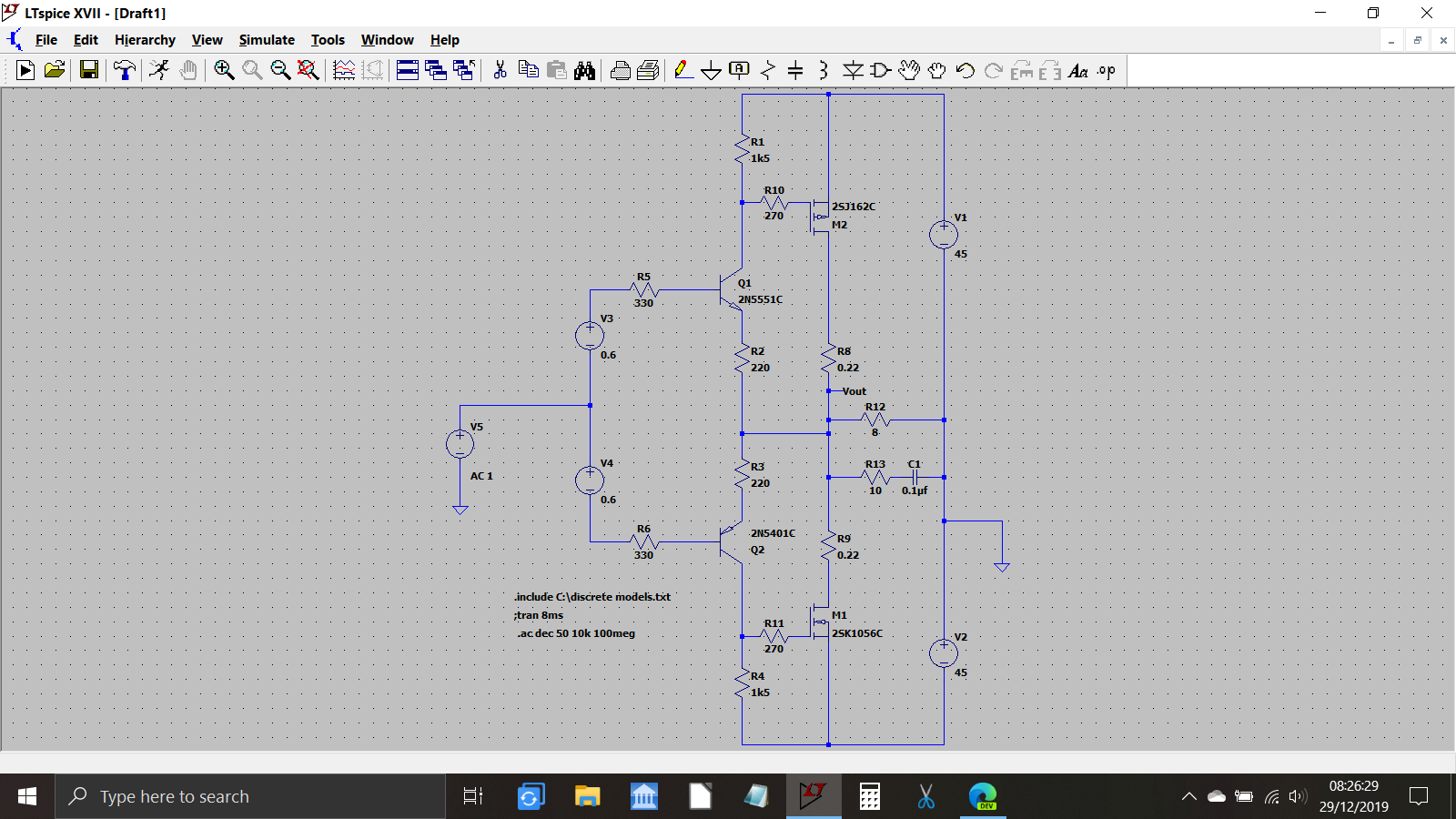Open Calculator from the taskbar

pos(869,796)
